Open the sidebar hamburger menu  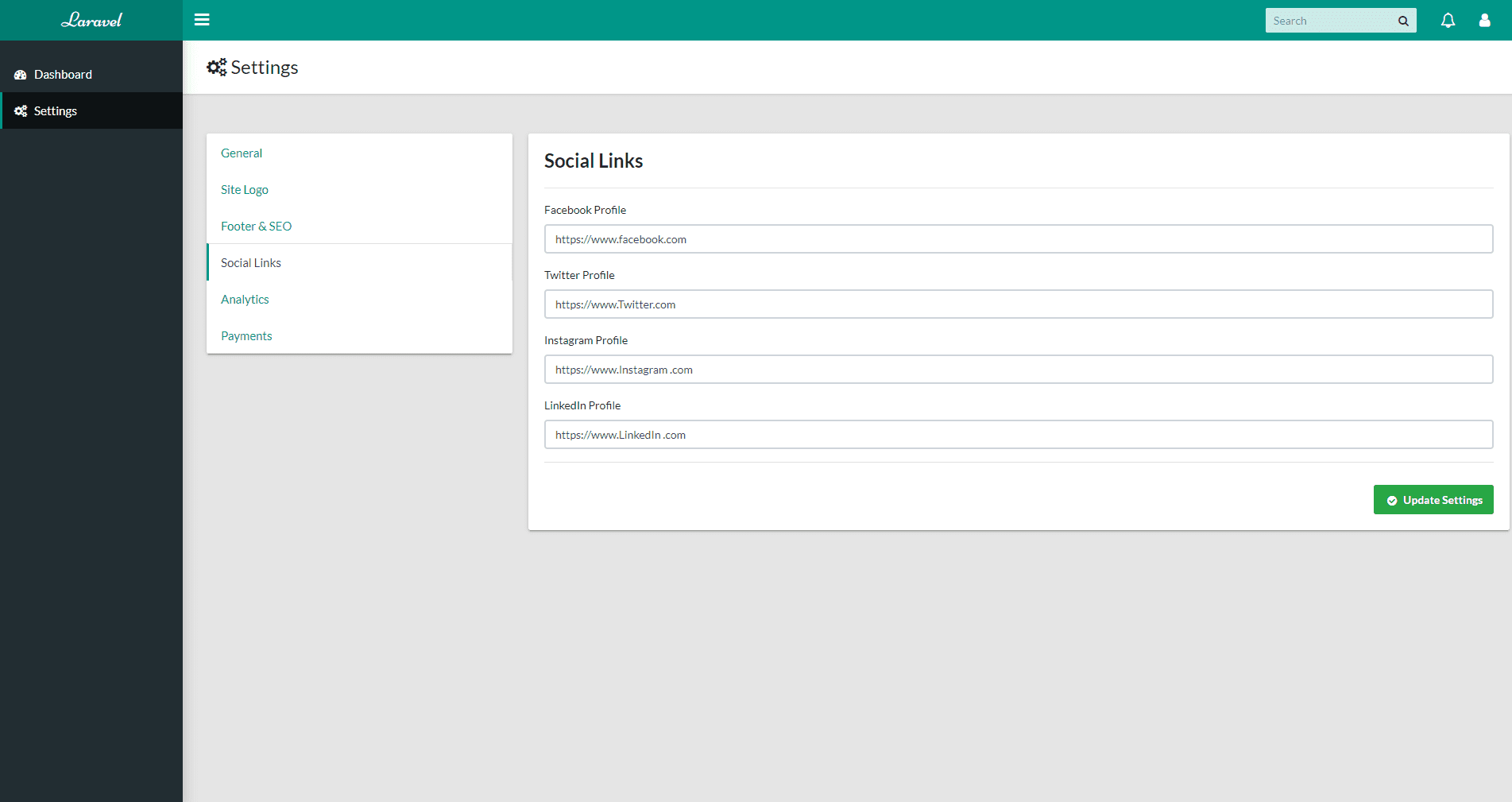202,20
